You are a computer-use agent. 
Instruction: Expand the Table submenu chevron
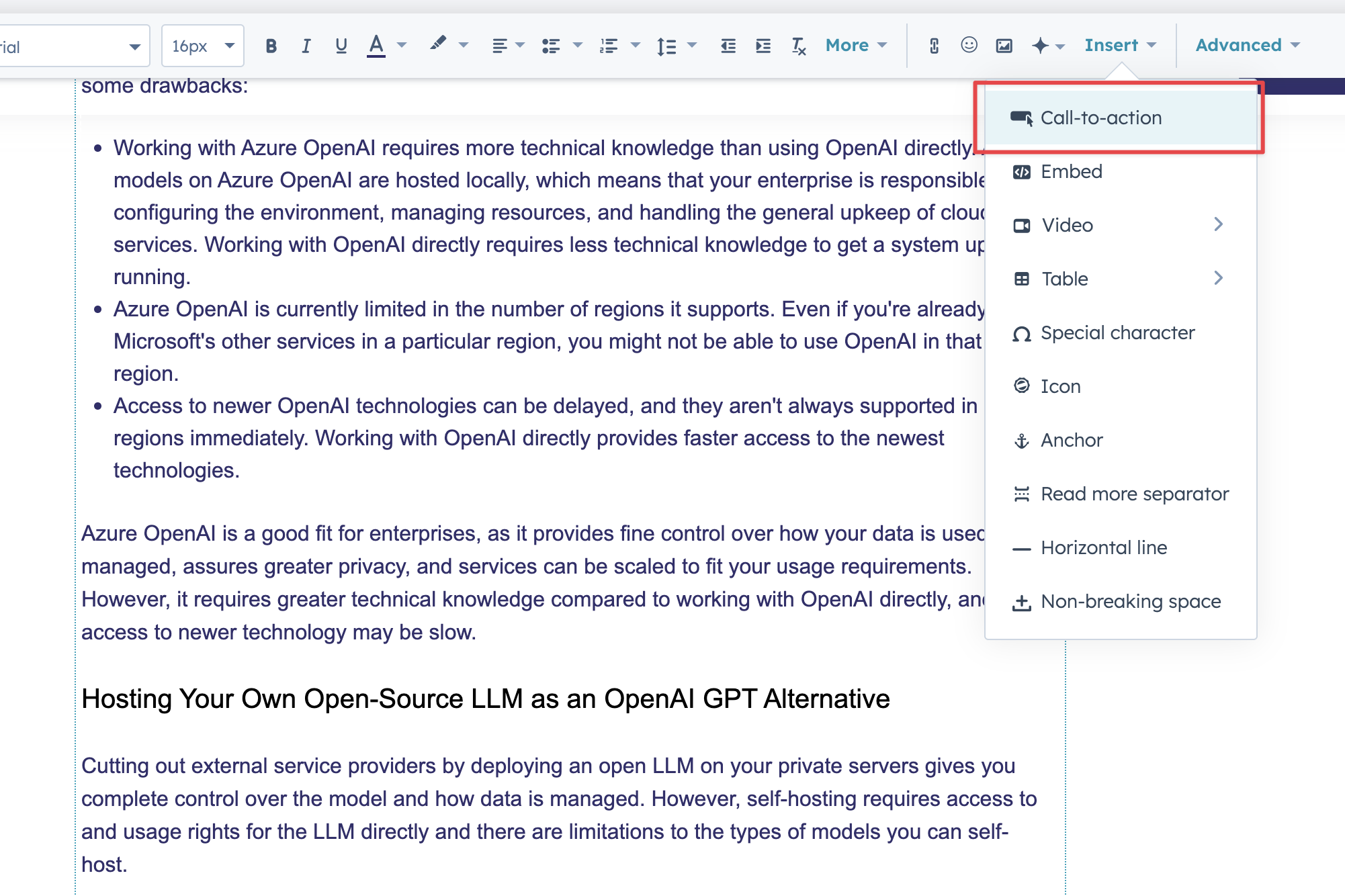point(1219,278)
